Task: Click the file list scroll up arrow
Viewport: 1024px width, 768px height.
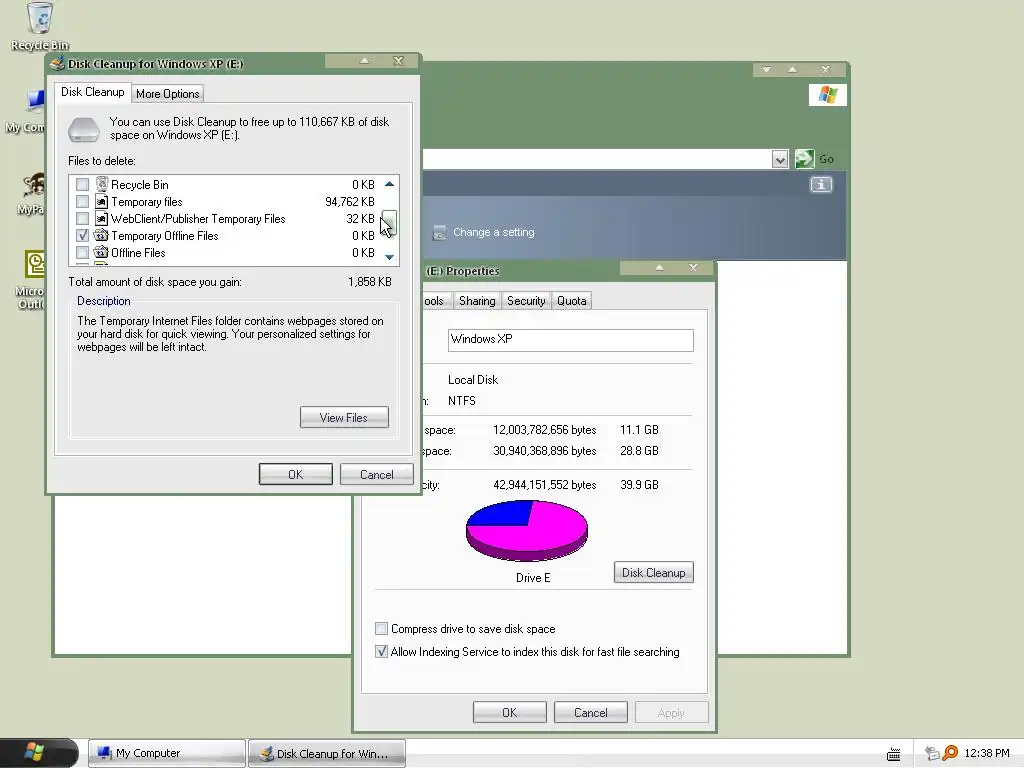Action: [389, 184]
